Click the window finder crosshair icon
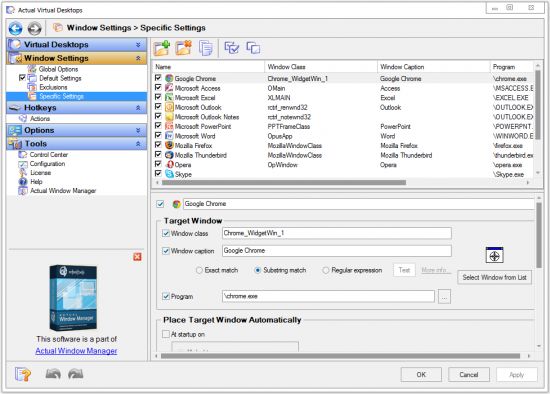 pyautogui.click(x=494, y=255)
